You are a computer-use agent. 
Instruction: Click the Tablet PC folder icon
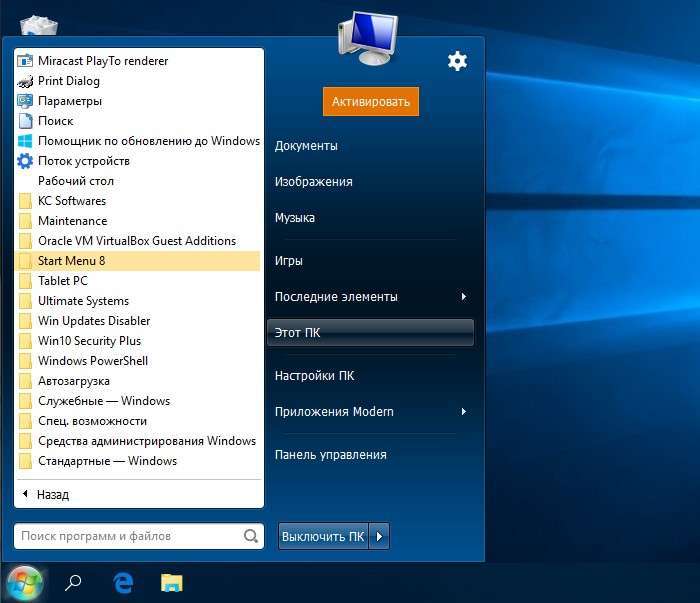pyautogui.click(x=25, y=281)
